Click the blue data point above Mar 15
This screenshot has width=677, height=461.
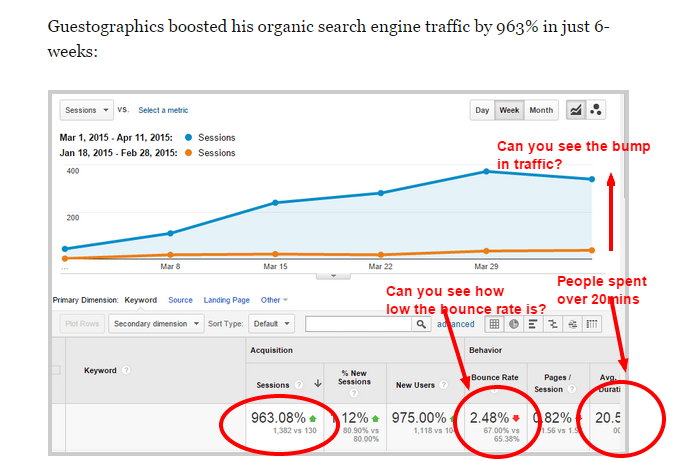pos(275,202)
